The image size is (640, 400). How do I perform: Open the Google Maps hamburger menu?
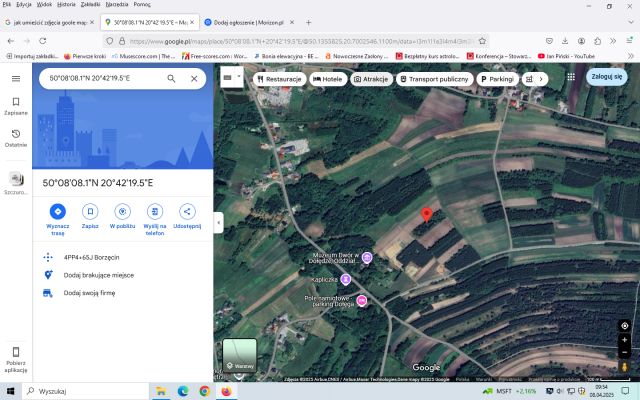click(x=16, y=78)
